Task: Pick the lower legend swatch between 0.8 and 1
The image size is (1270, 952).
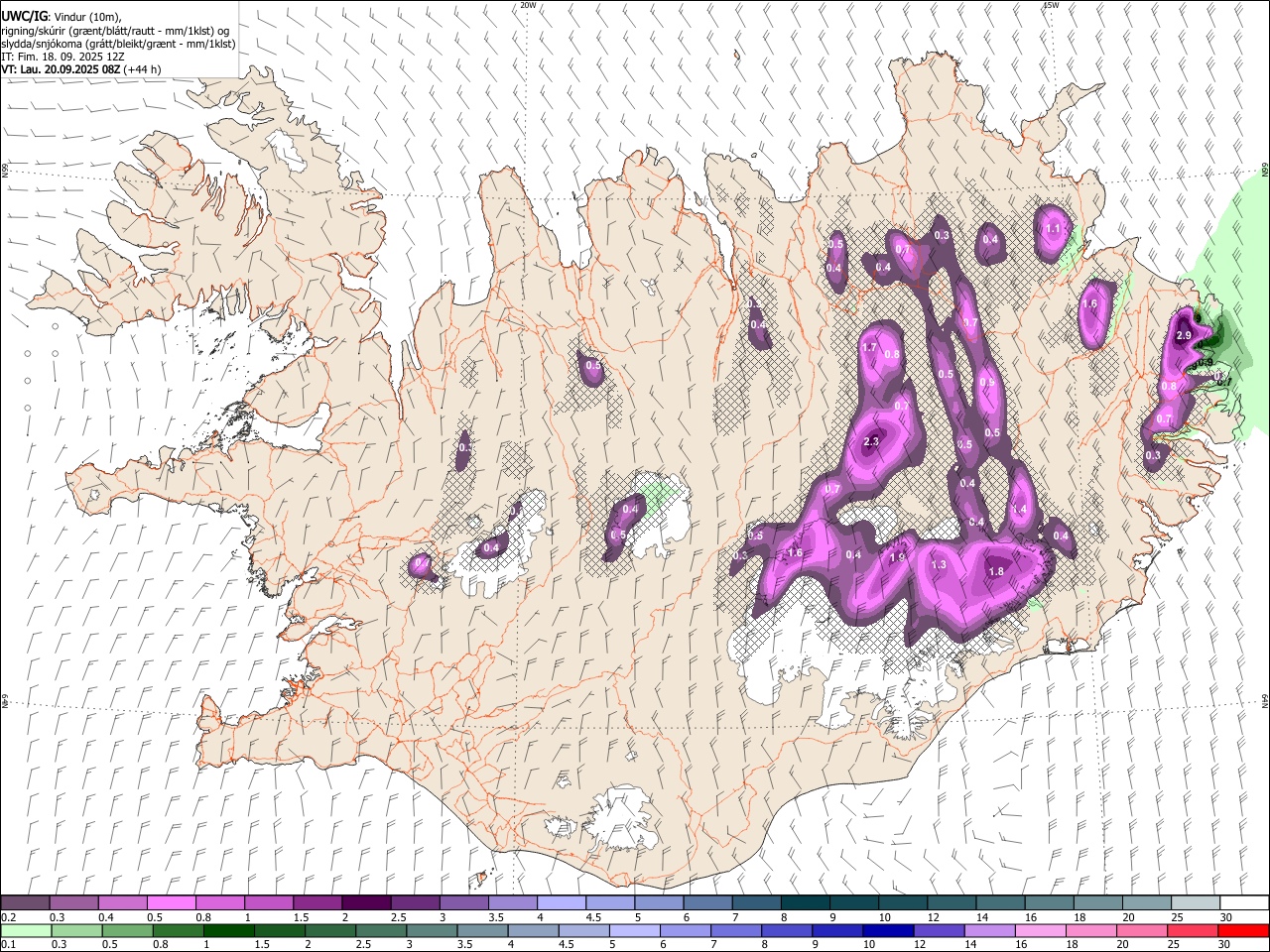Action: 178,930
